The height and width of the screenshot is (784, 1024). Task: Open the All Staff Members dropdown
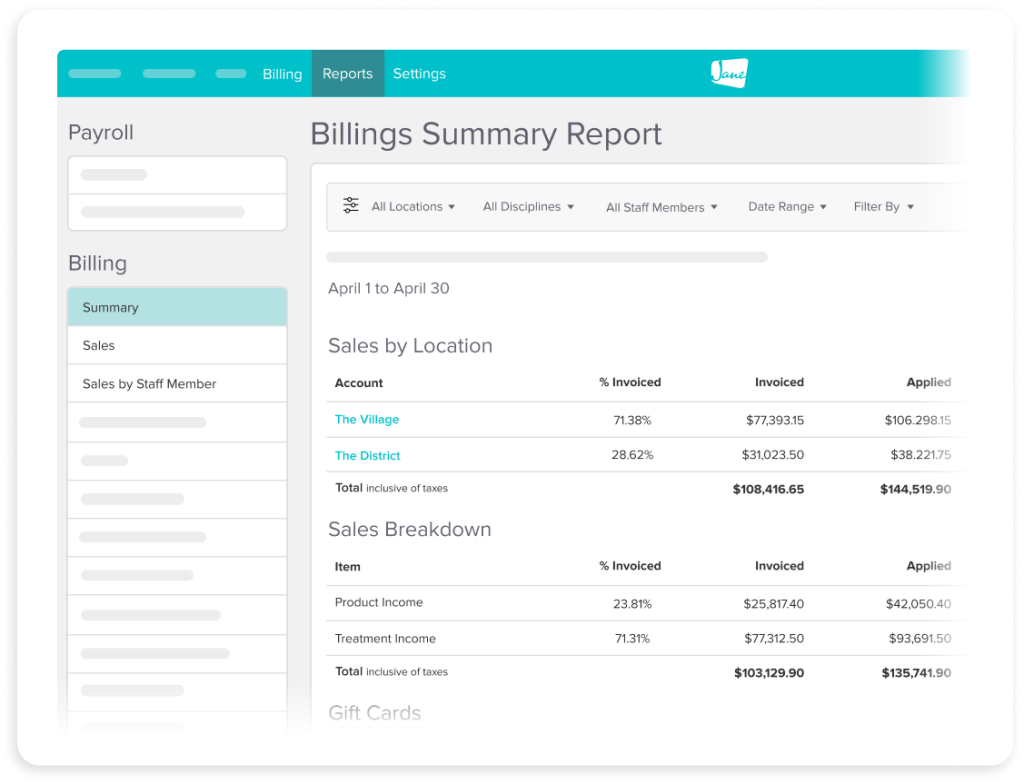coord(661,208)
